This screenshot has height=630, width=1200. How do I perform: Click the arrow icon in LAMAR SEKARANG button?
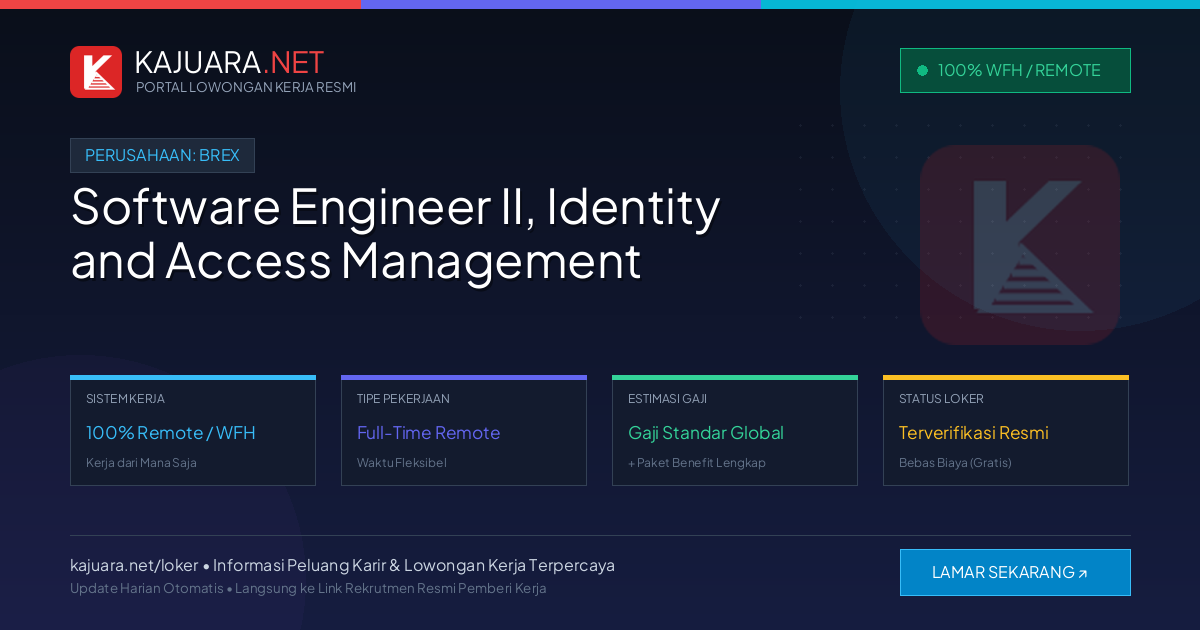[x=1082, y=574]
